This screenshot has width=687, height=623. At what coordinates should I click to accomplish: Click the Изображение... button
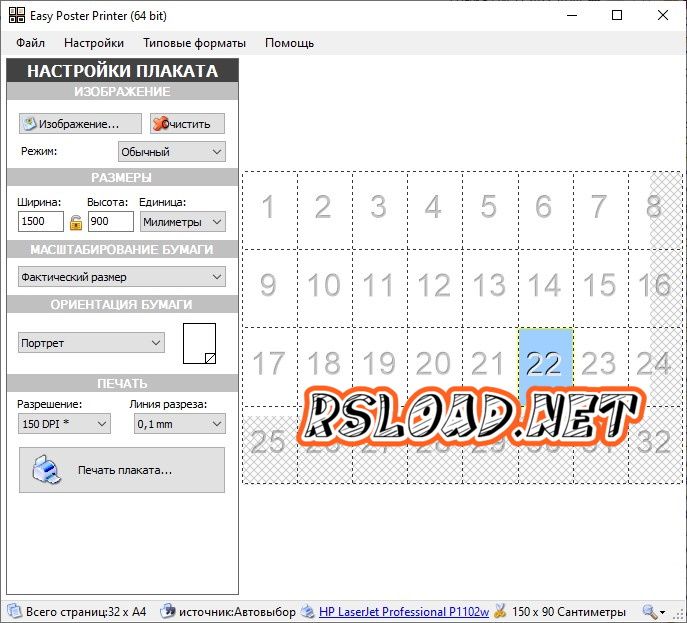[80, 124]
